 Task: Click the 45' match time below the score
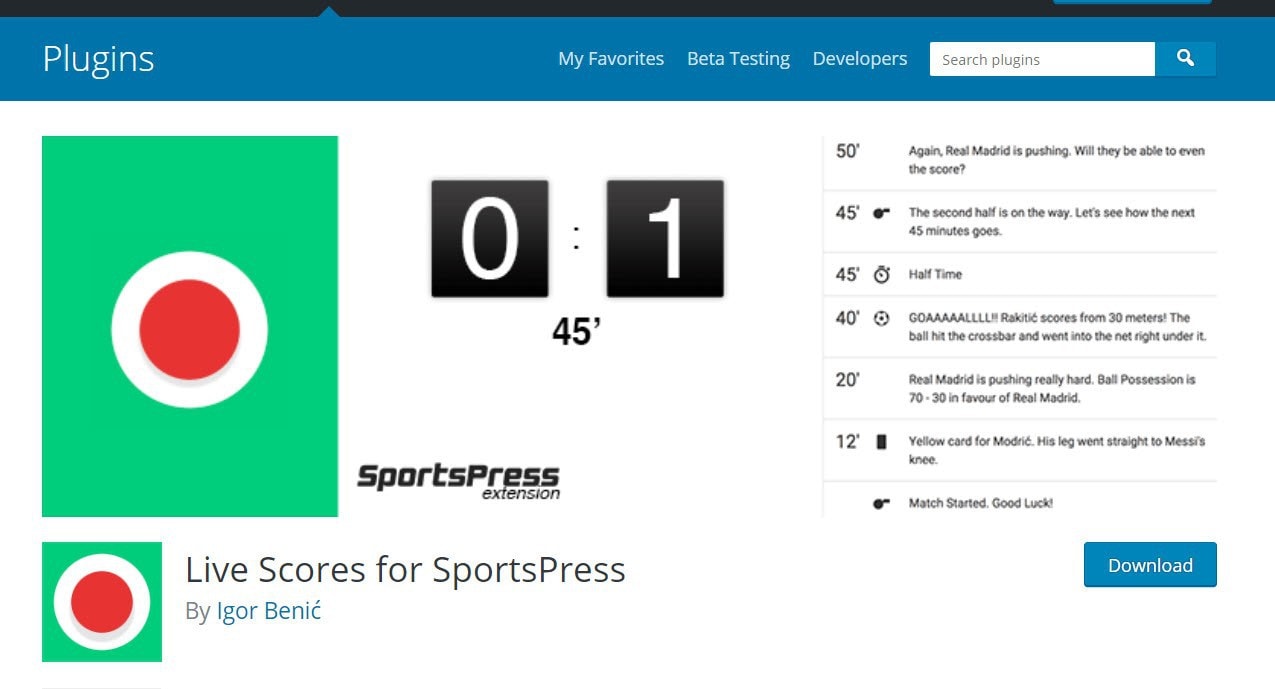(576, 330)
